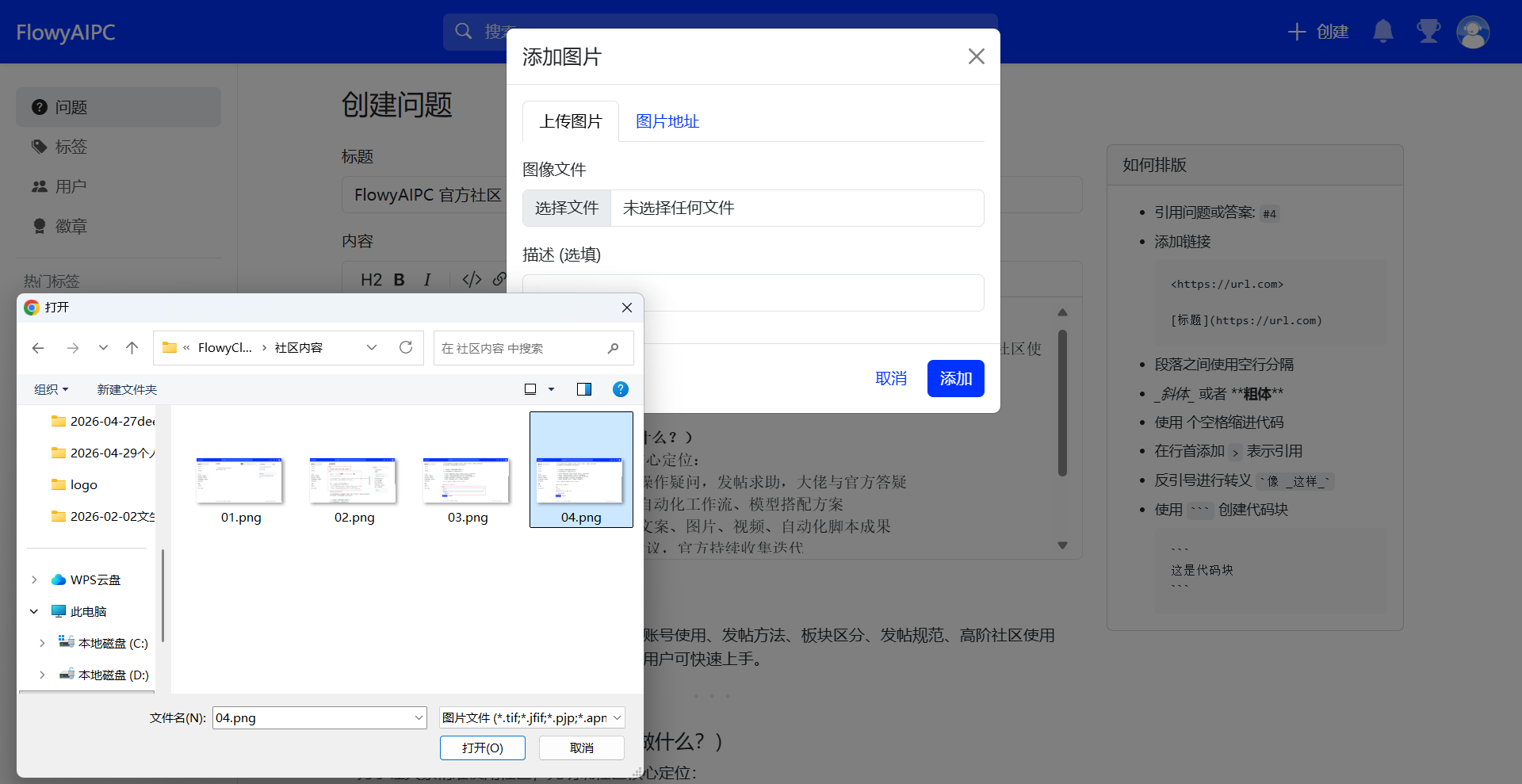Click the 描述 (选填) input field
The width and height of the screenshot is (1522, 784).
click(753, 293)
